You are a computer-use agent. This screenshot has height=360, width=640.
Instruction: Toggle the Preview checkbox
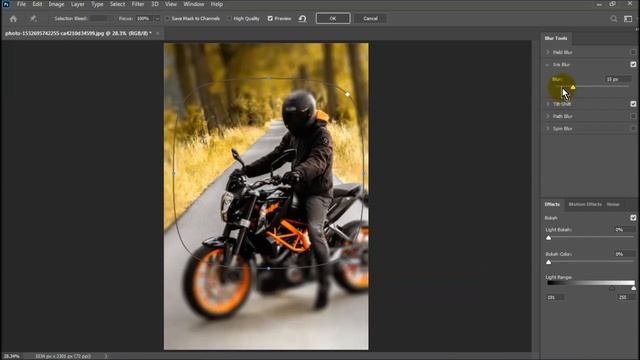click(x=270, y=19)
